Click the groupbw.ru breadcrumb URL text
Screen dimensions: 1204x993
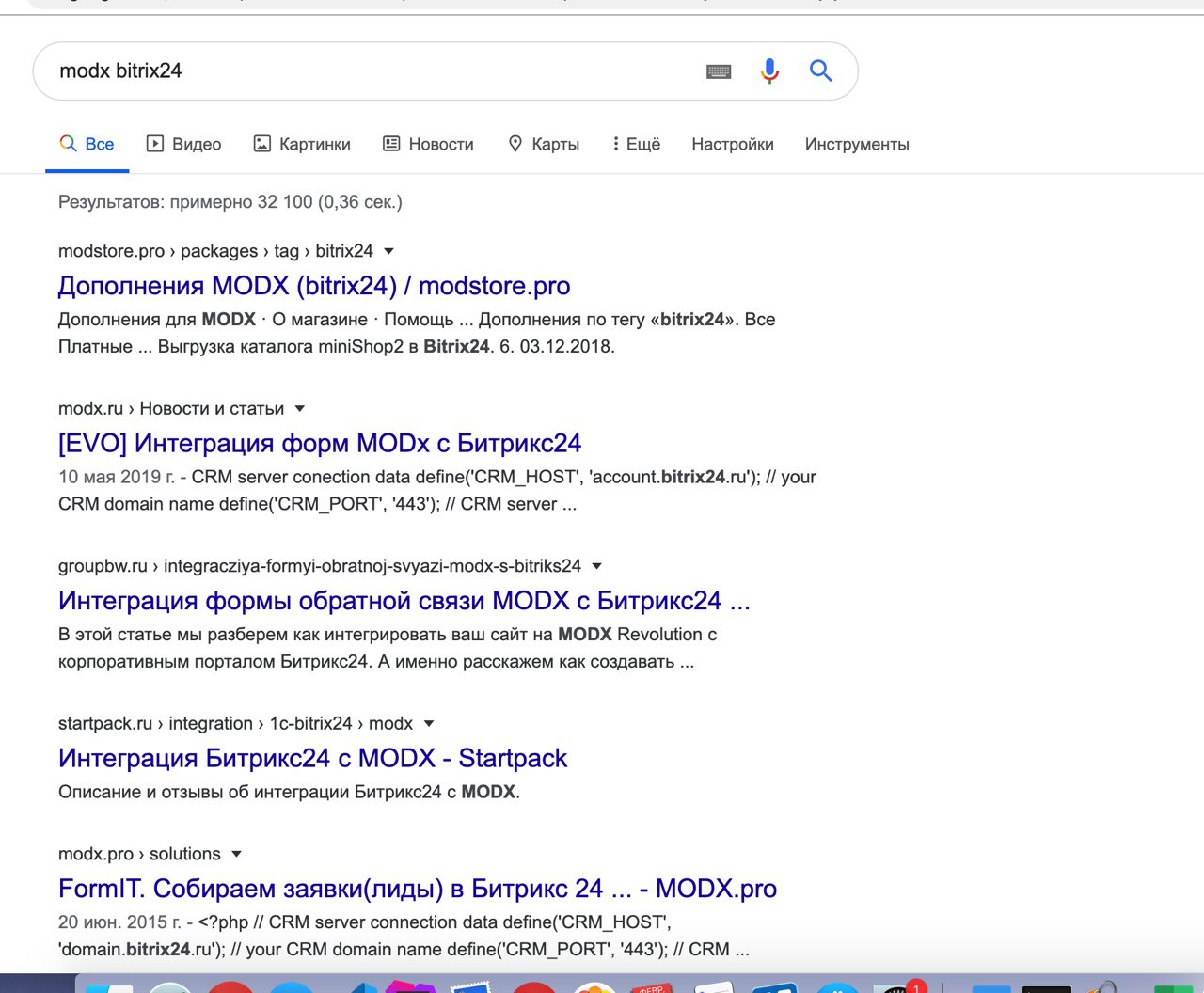point(320,566)
